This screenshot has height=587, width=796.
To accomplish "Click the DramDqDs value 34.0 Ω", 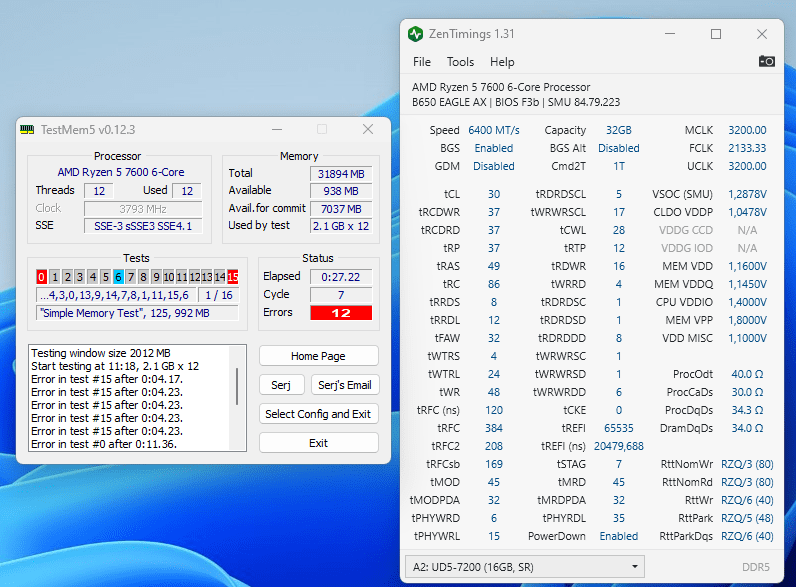I will pyautogui.click(x=747, y=428).
